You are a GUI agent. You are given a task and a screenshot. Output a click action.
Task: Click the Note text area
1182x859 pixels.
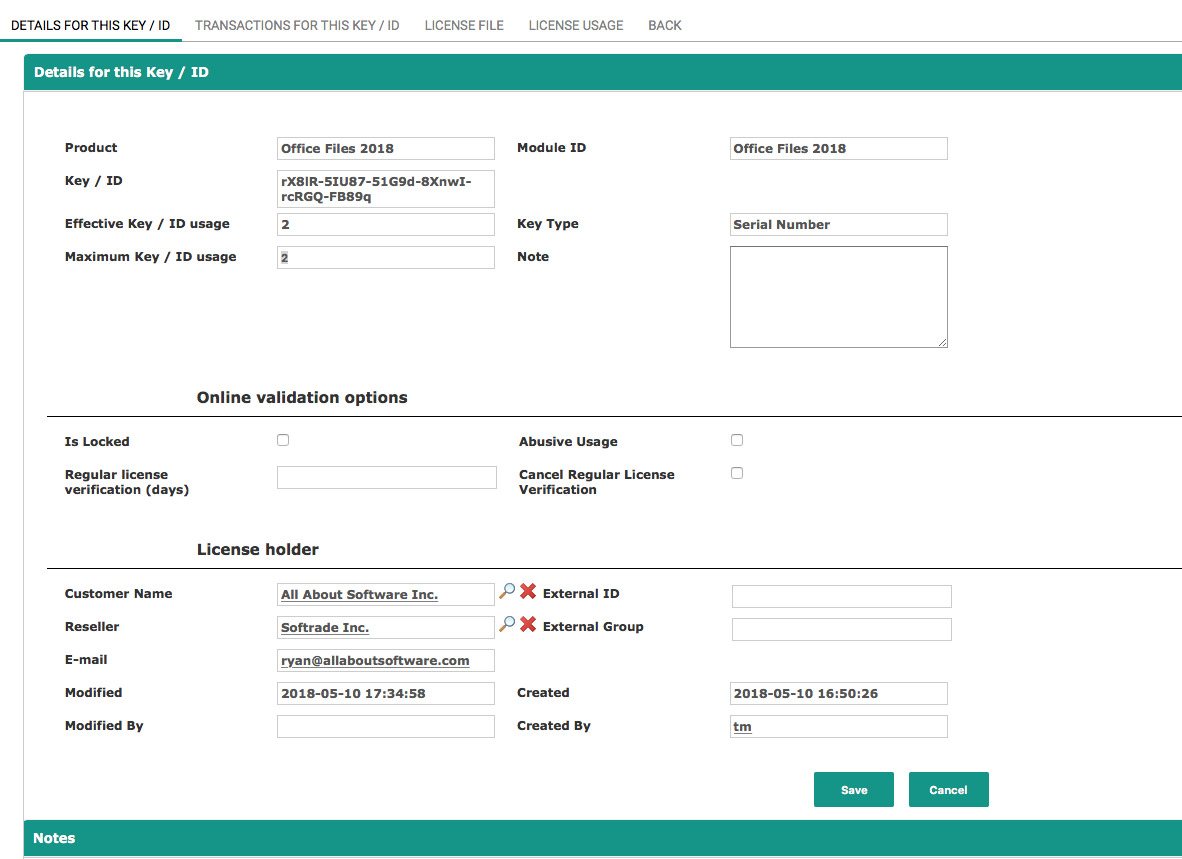(838, 297)
